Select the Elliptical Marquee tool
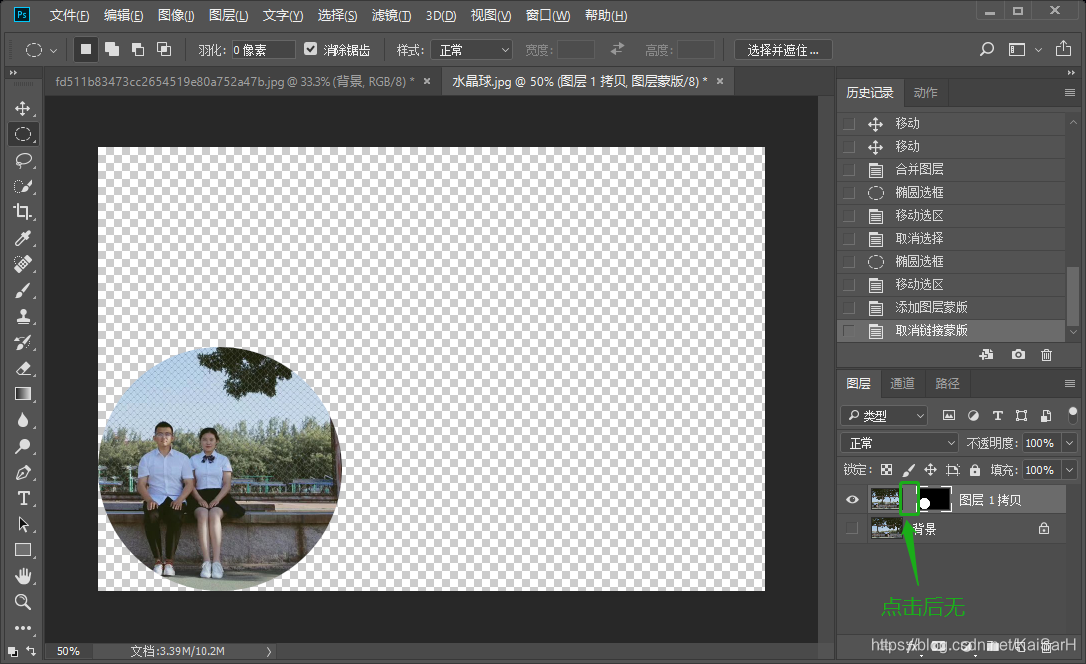 (23, 134)
